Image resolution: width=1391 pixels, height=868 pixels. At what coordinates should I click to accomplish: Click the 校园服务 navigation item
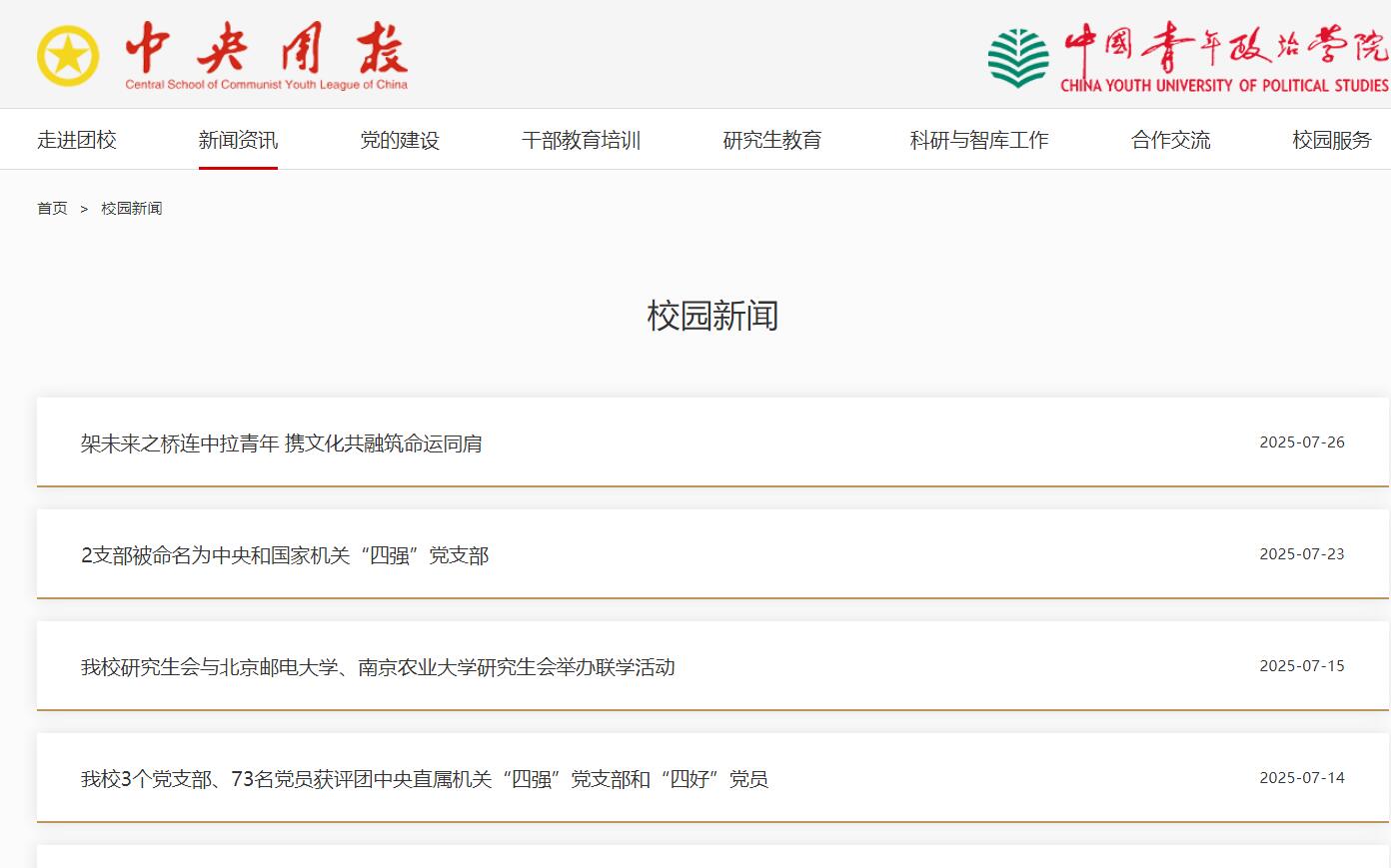(x=1331, y=140)
